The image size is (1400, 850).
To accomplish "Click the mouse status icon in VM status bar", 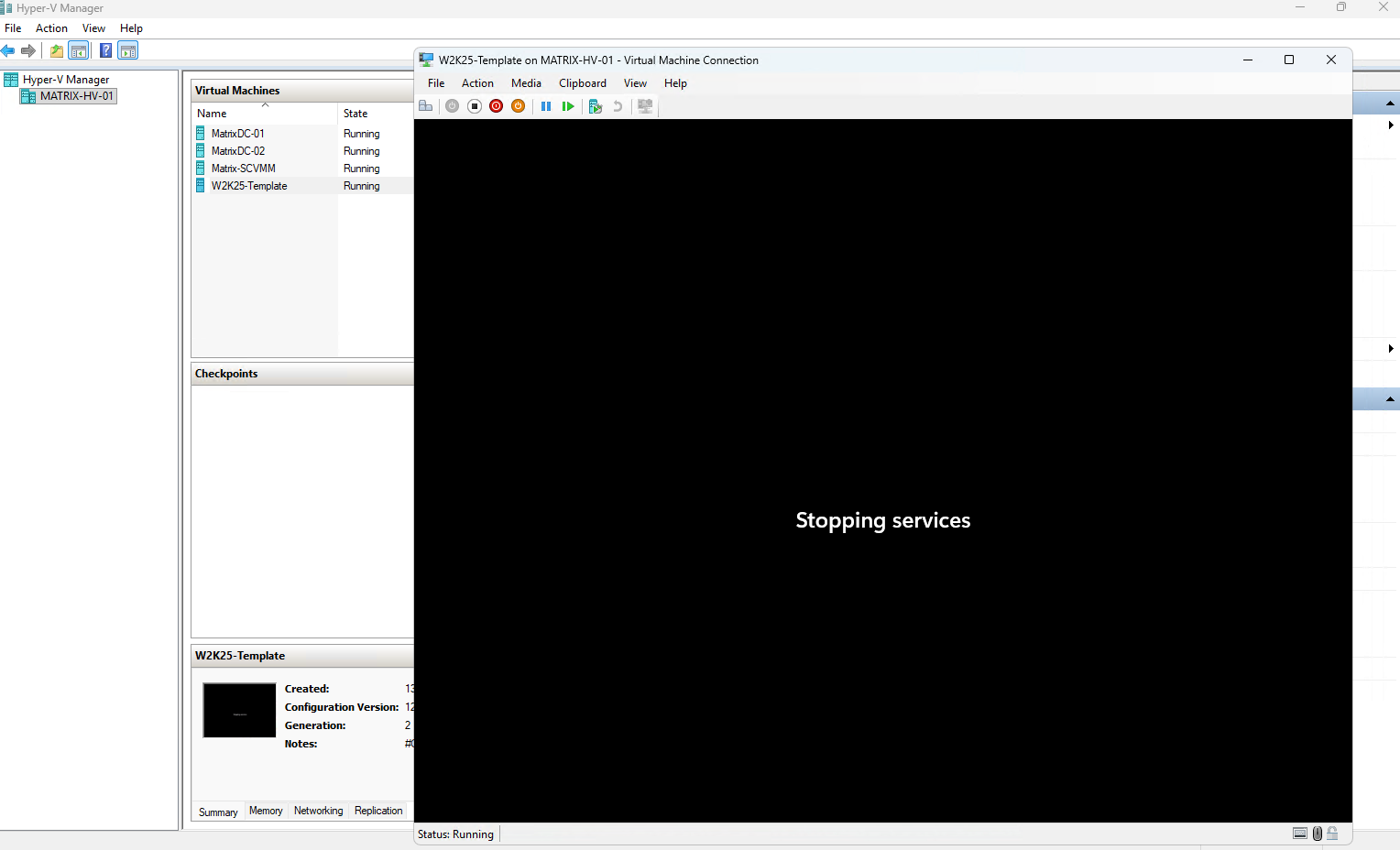I will pos(1318,834).
